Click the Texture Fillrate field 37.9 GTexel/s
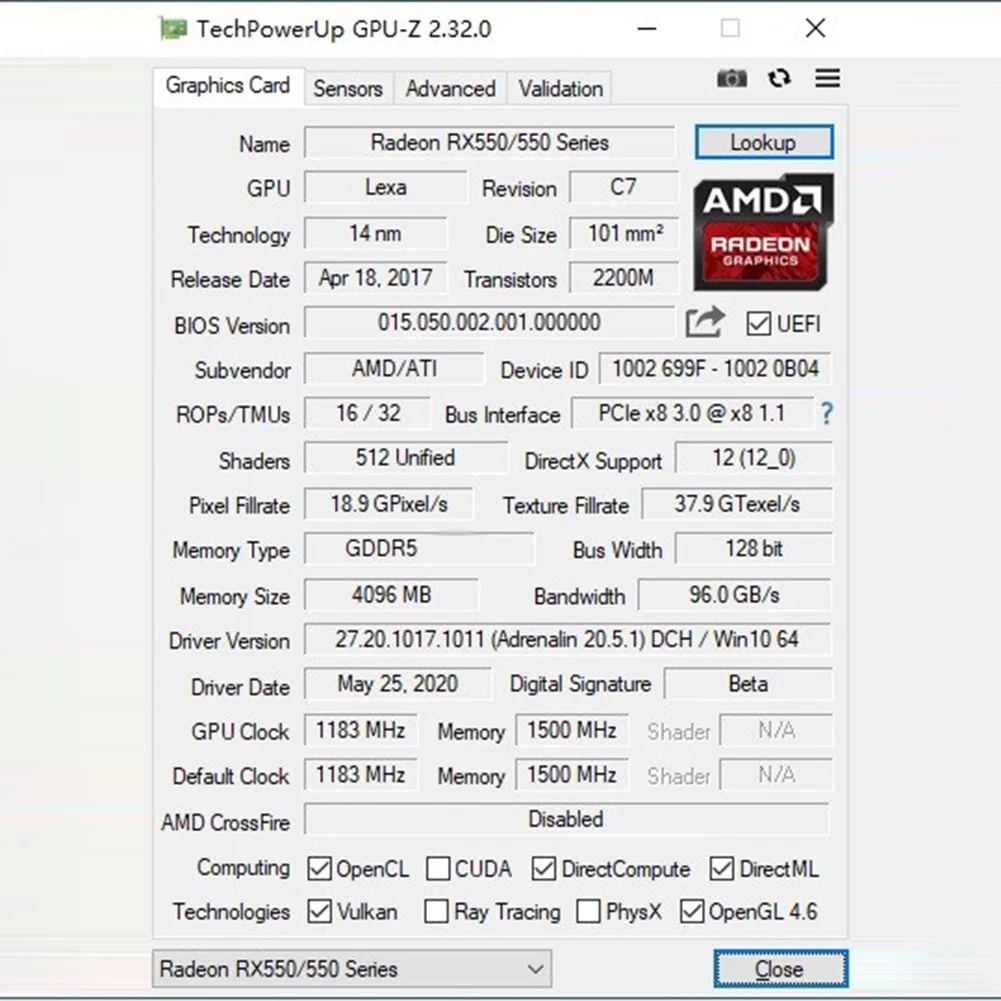The height and width of the screenshot is (1001, 1001). click(x=737, y=504)
